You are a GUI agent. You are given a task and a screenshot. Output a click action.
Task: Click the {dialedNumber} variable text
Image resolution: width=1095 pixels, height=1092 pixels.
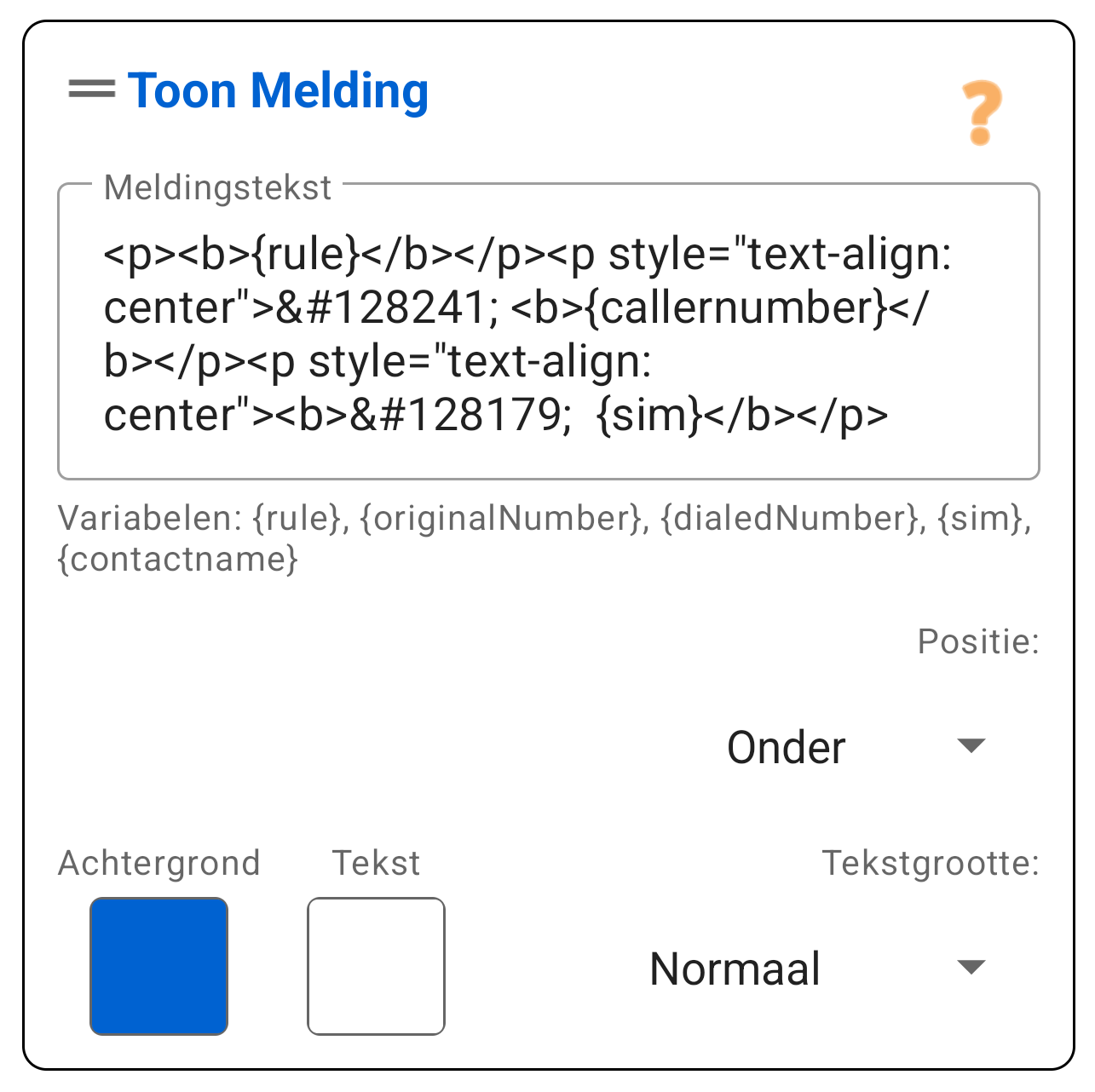tap(792, 517)
